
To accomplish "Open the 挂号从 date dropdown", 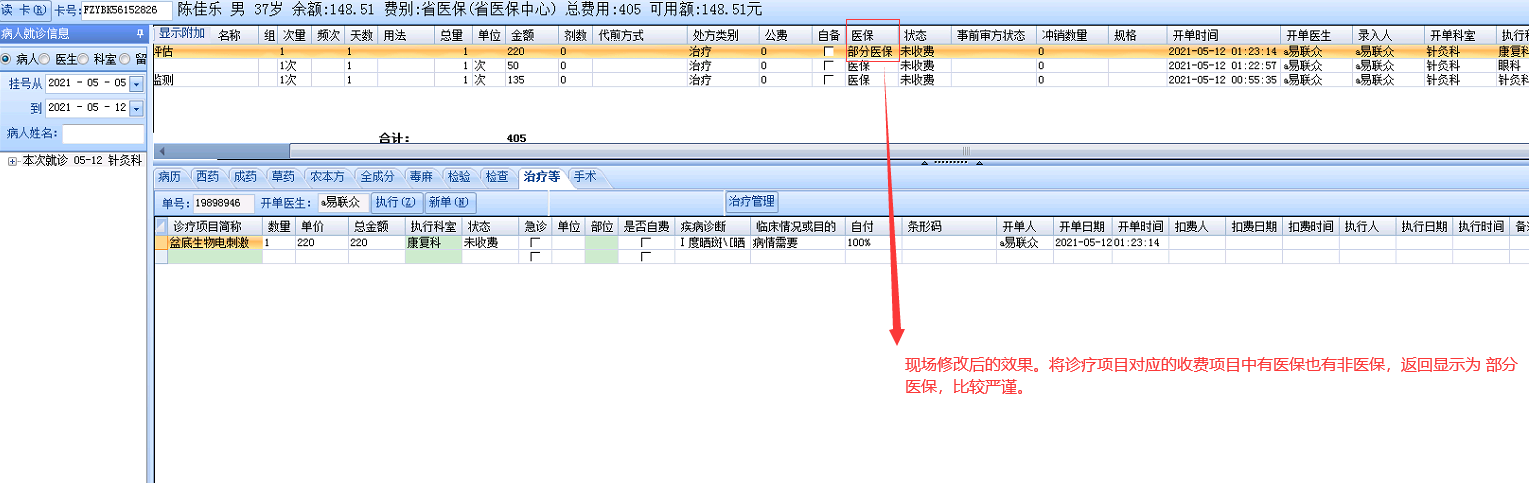I will coord(137,82).
